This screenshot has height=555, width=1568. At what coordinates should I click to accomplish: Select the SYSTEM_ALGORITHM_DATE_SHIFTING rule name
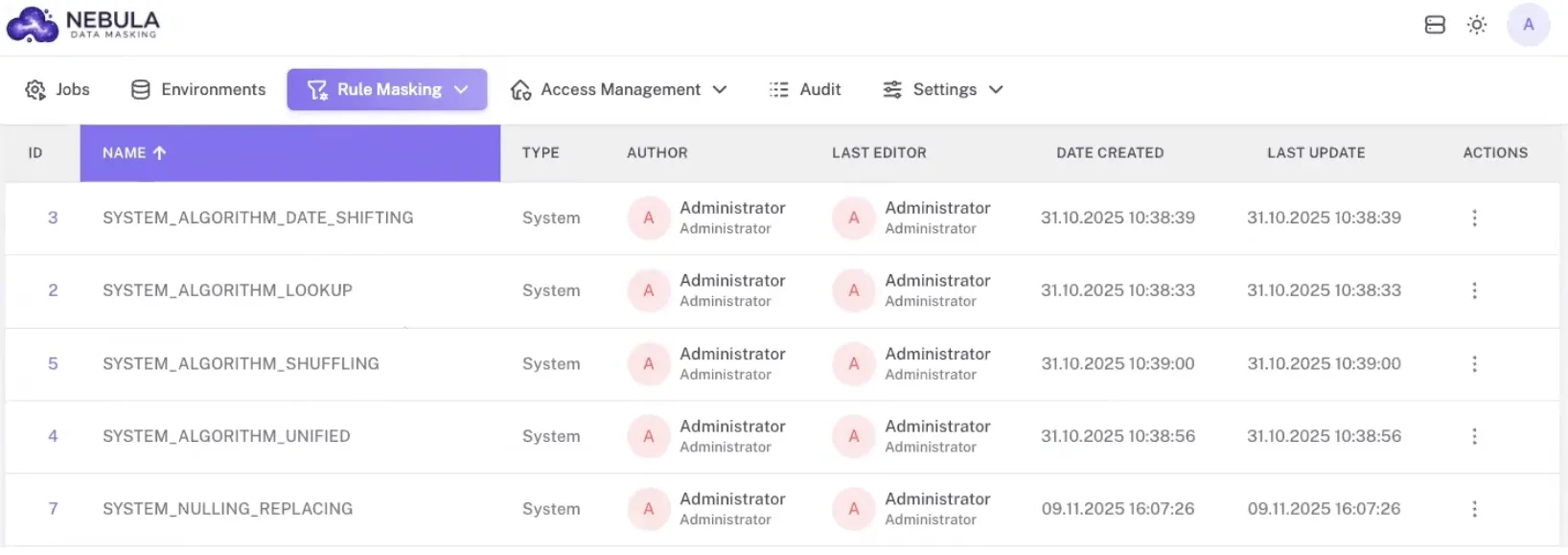[258, 218]
